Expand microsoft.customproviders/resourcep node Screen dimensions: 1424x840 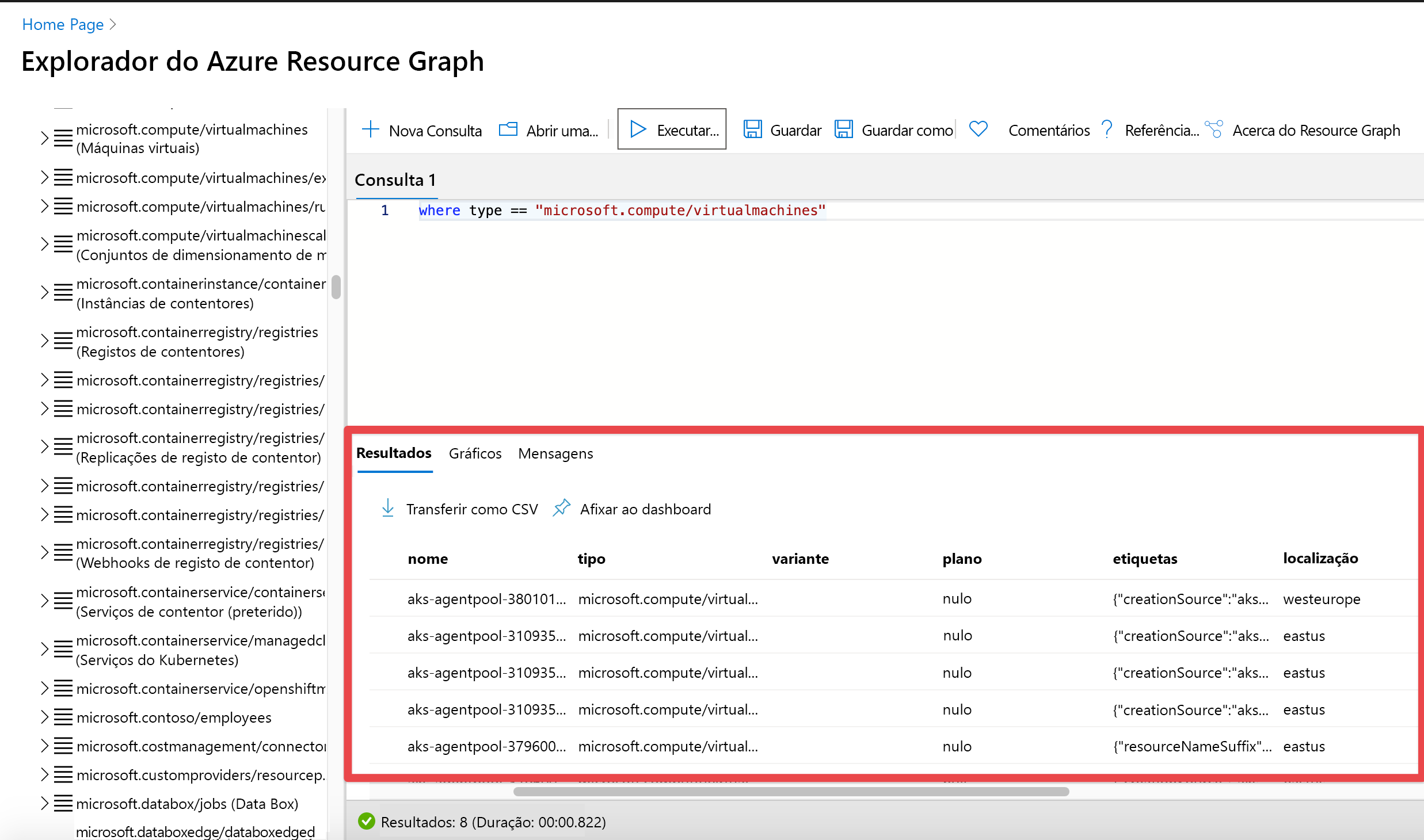(44, 775)
